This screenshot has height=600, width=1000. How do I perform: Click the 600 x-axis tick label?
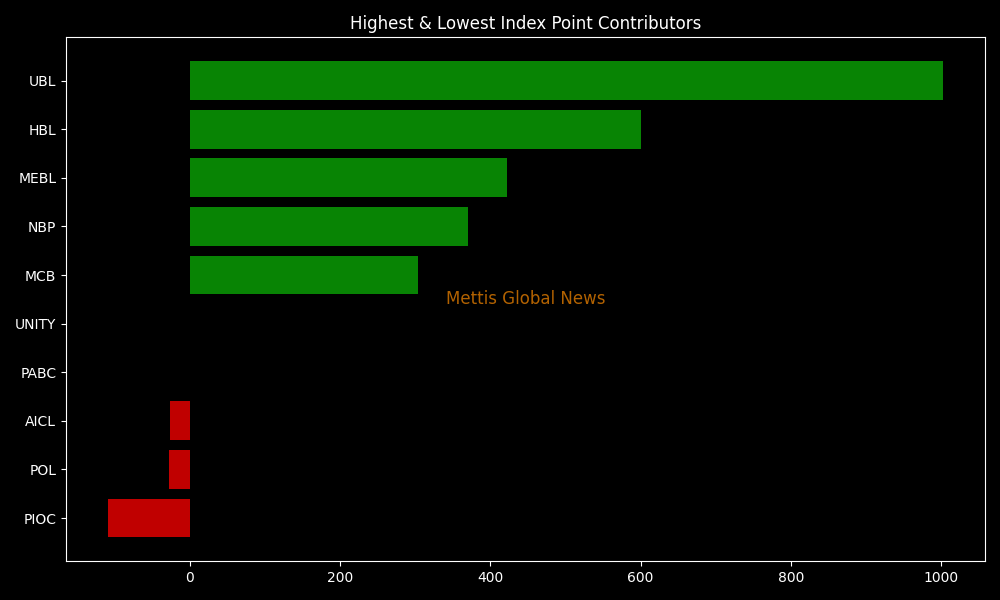640,577
